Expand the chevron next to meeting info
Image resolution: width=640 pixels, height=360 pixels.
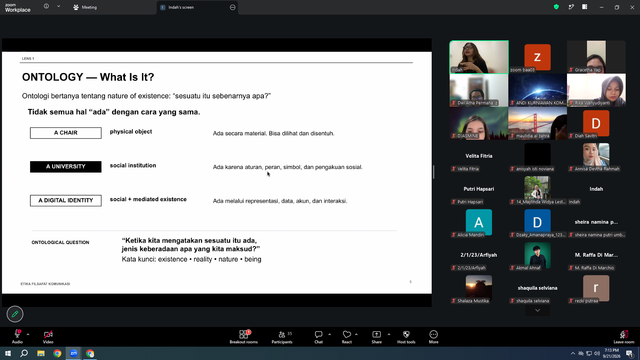[58, 7]
